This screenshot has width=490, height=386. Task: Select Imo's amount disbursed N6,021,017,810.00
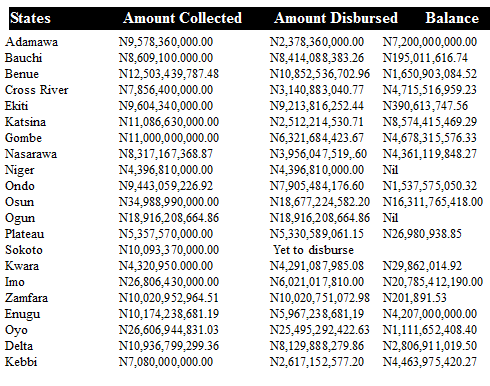pyautogui.click(x=317, y=282)
